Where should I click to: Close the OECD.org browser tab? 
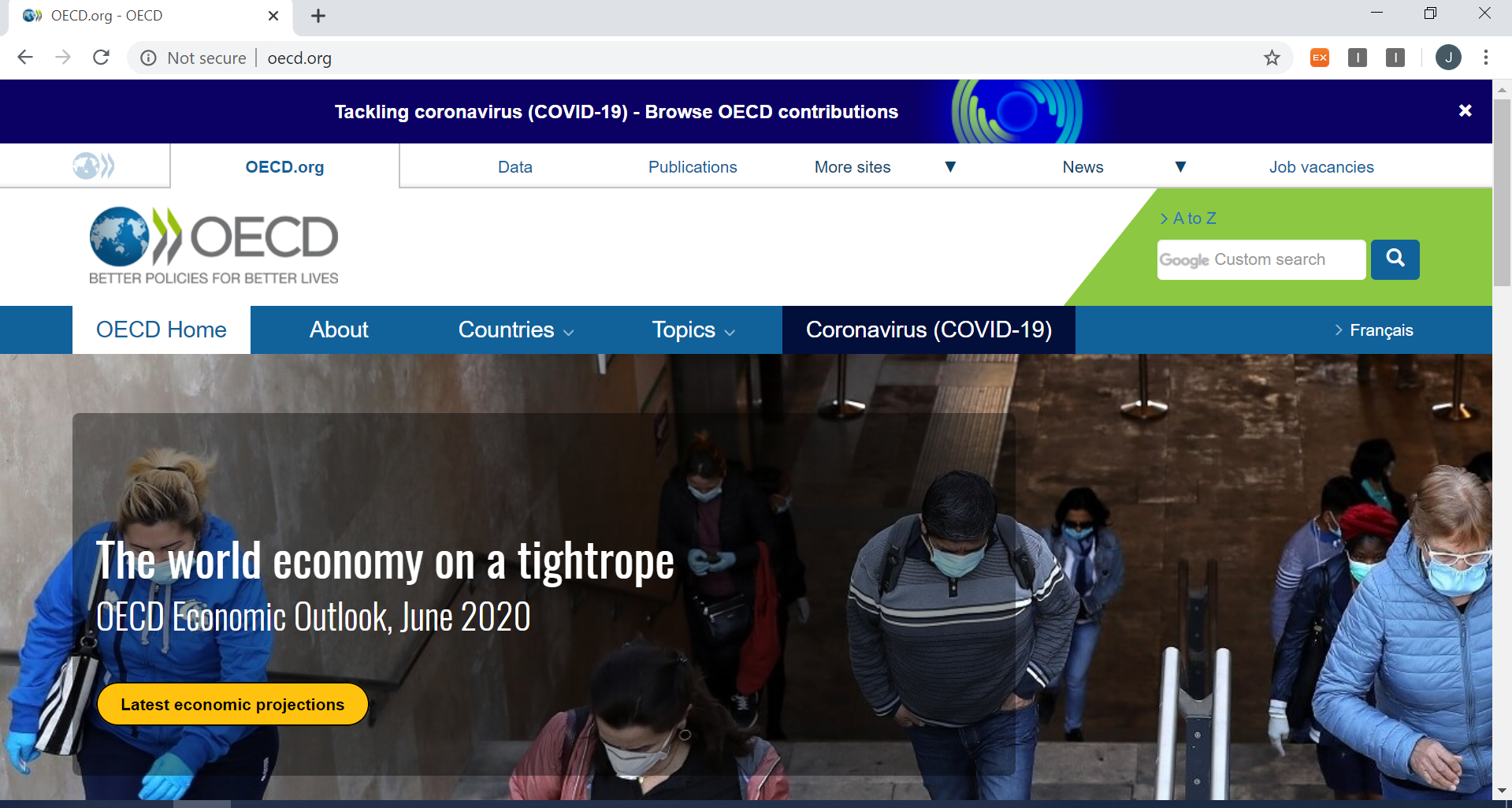click(x=273, y=16)
